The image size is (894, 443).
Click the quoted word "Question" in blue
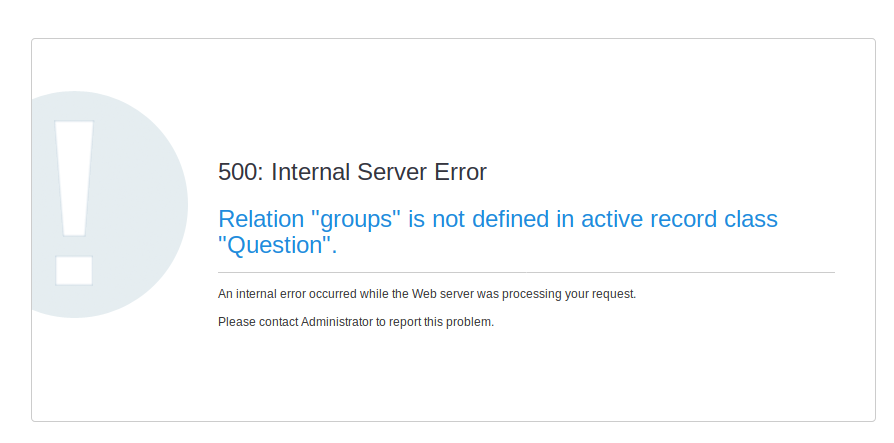277,245
